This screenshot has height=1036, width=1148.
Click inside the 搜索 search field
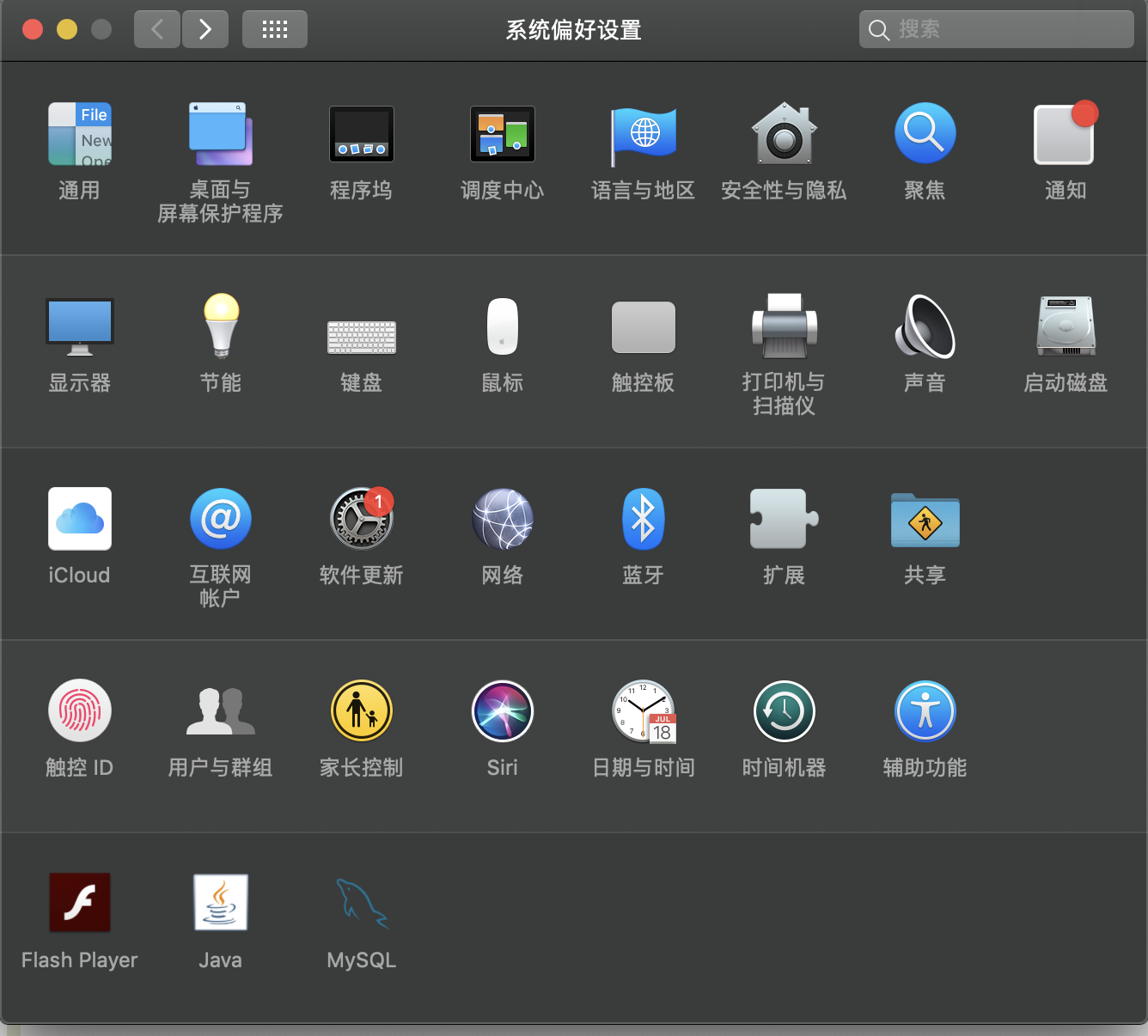(x=995, y=28)
